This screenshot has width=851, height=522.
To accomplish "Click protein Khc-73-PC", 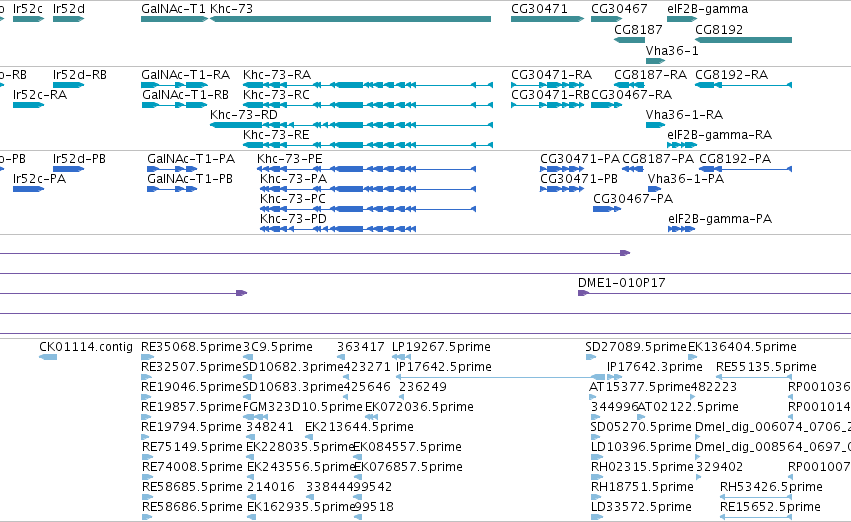I will [x=368, y=209].
